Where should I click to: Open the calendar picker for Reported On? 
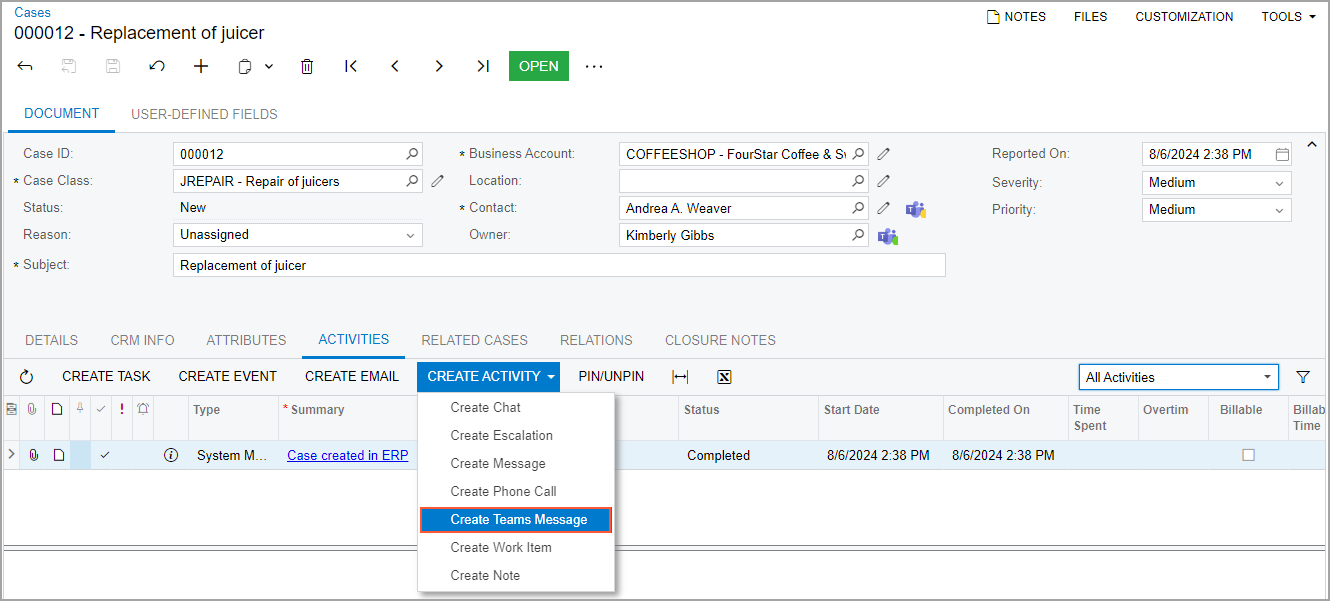(x=1282, y=154)
